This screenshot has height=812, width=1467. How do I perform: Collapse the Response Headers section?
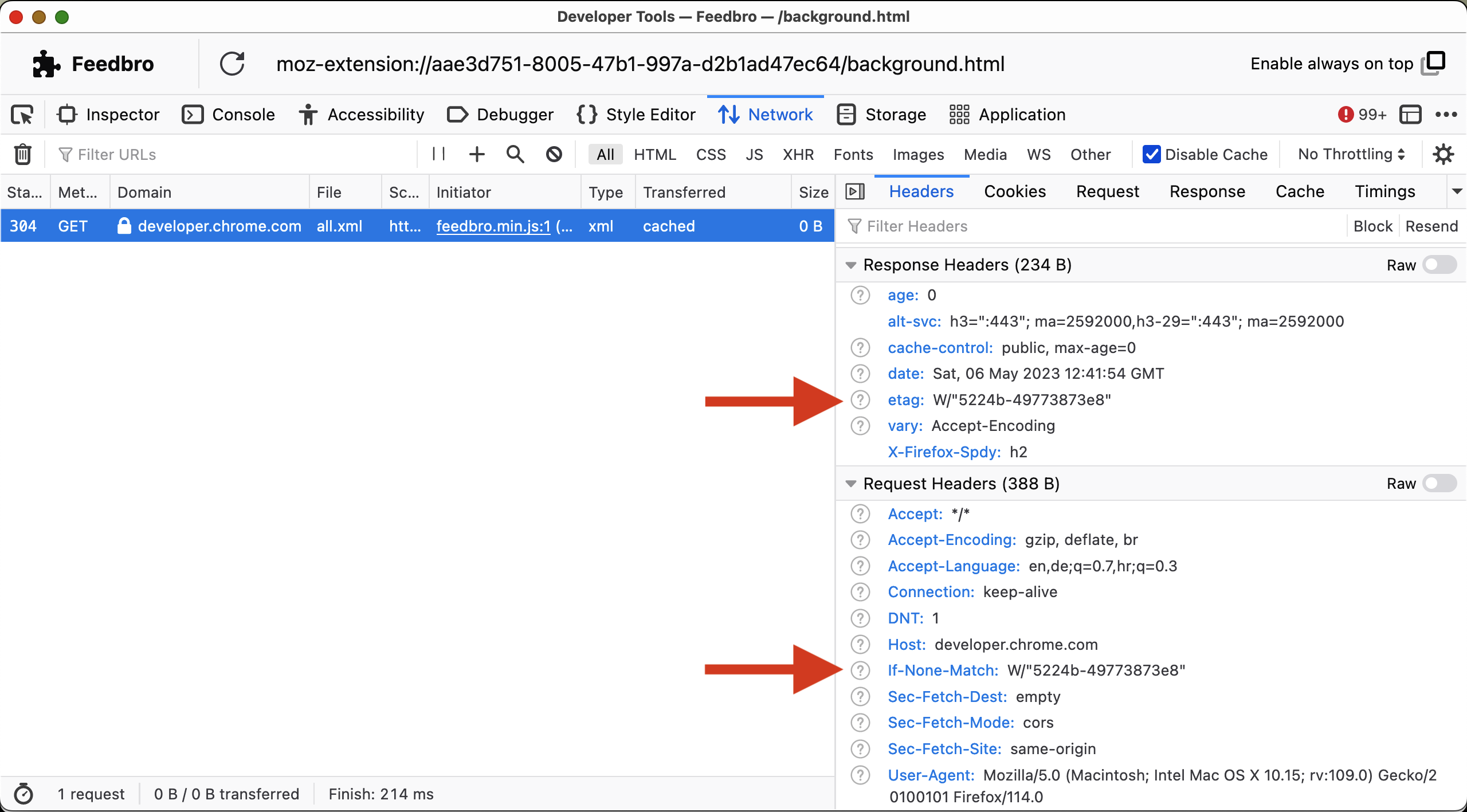point(852,265)
